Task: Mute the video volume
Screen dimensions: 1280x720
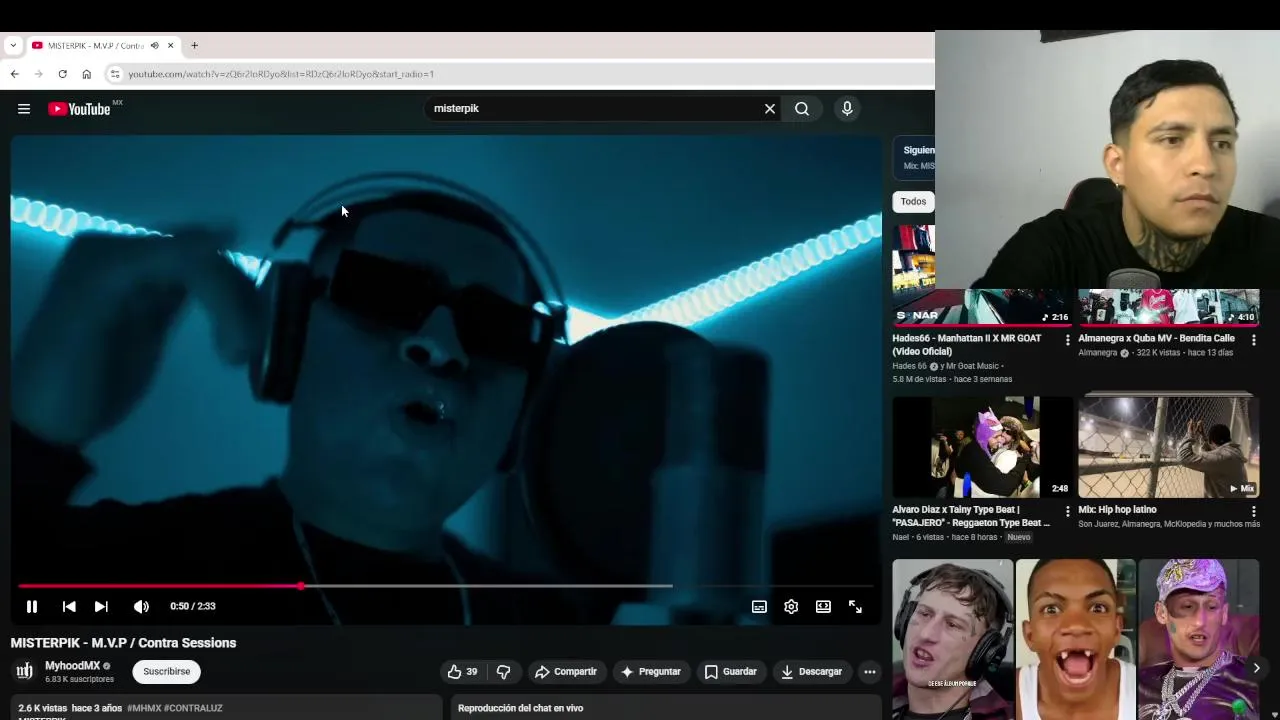Action: click(x=141, y=606)
